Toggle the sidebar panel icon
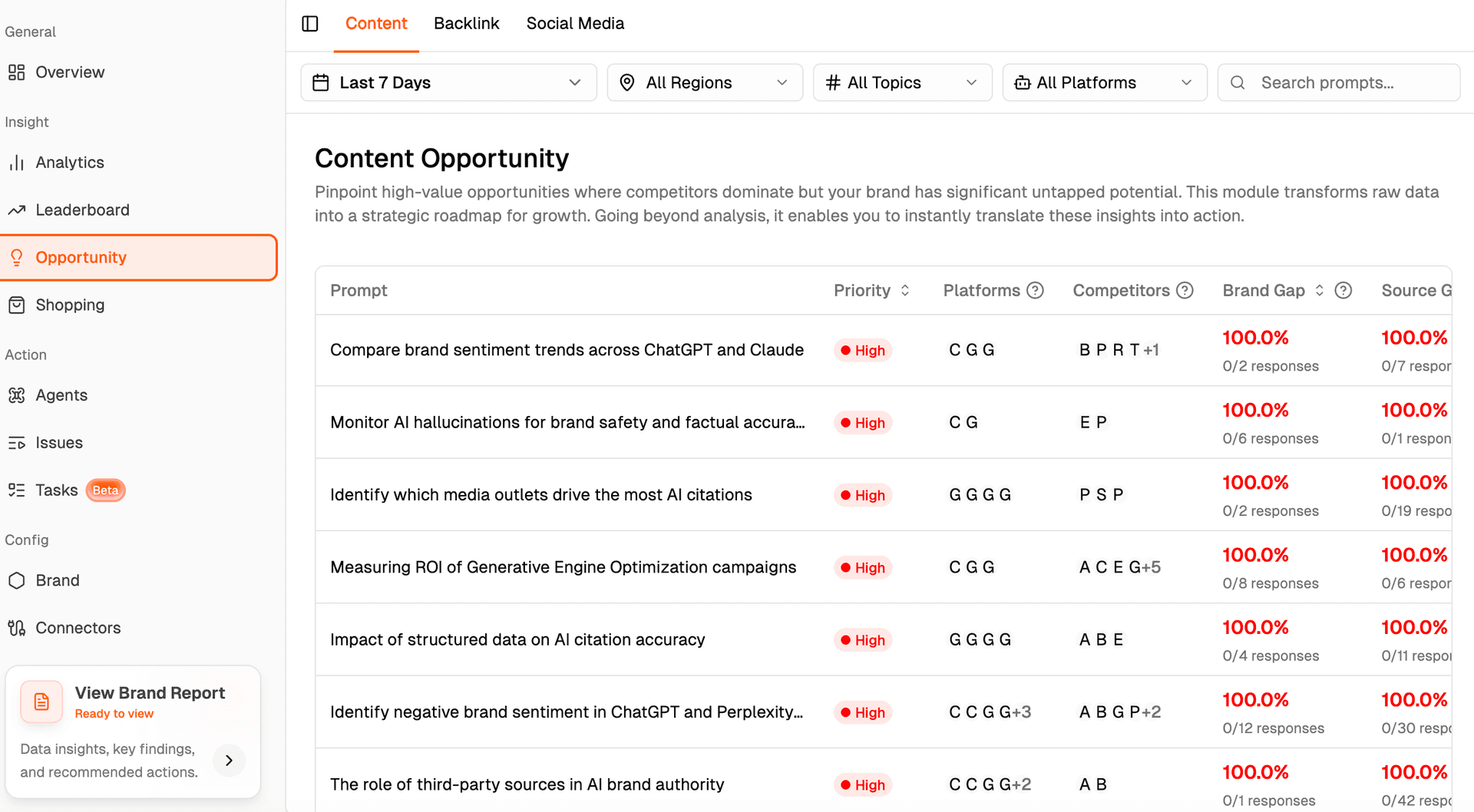This screenshot has height=812, width=1474. coord(310,24)
